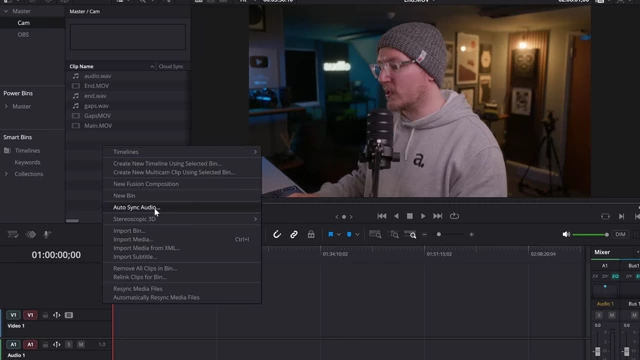Play in reverse in the viewer

pyautogui.click(x=396, y=216)
